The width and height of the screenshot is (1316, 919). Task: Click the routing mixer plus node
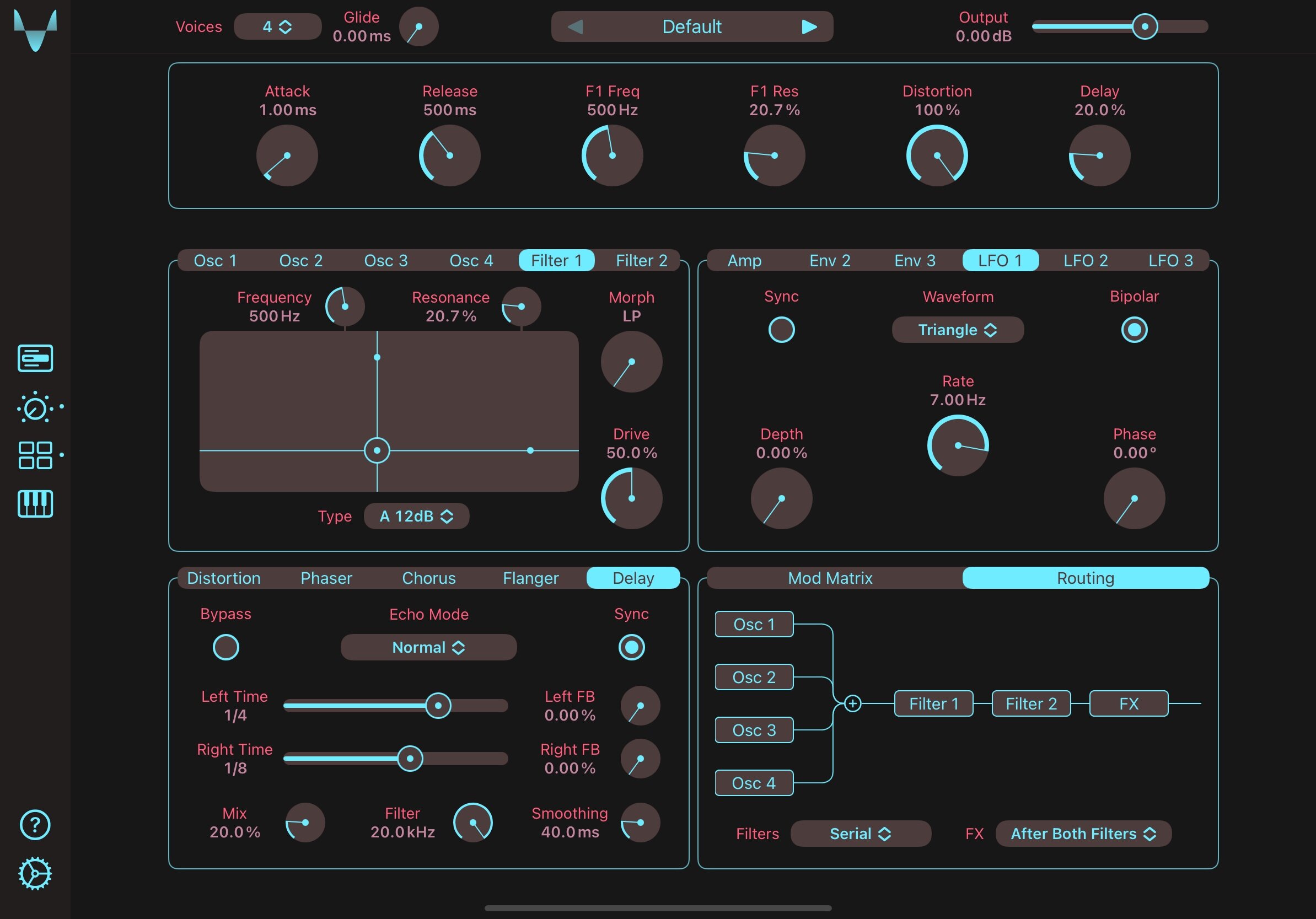[x=853, y=703]
